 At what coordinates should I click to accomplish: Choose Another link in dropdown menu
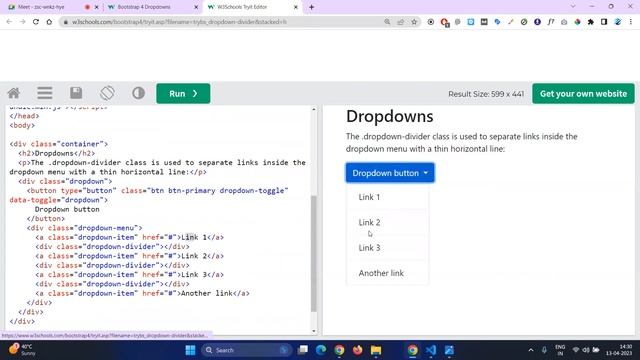pos(387,273)
